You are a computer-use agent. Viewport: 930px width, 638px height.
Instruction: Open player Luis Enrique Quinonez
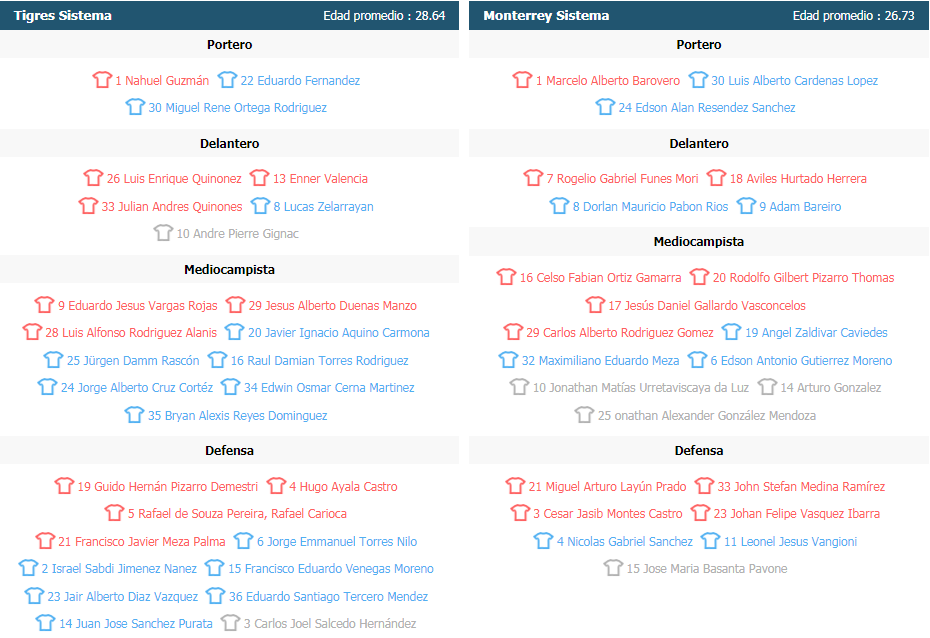coord(174,178)
